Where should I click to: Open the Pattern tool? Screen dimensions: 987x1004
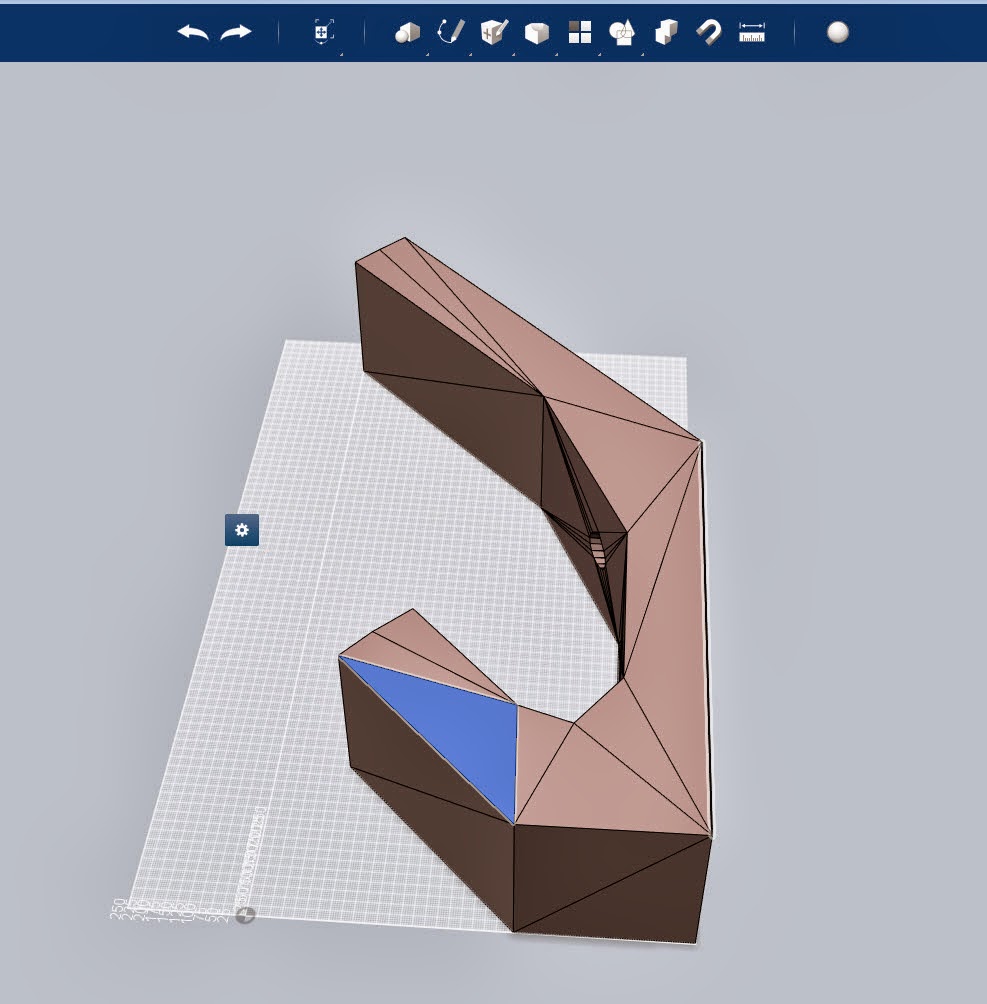pyautogui.click(x=580, y=33)
